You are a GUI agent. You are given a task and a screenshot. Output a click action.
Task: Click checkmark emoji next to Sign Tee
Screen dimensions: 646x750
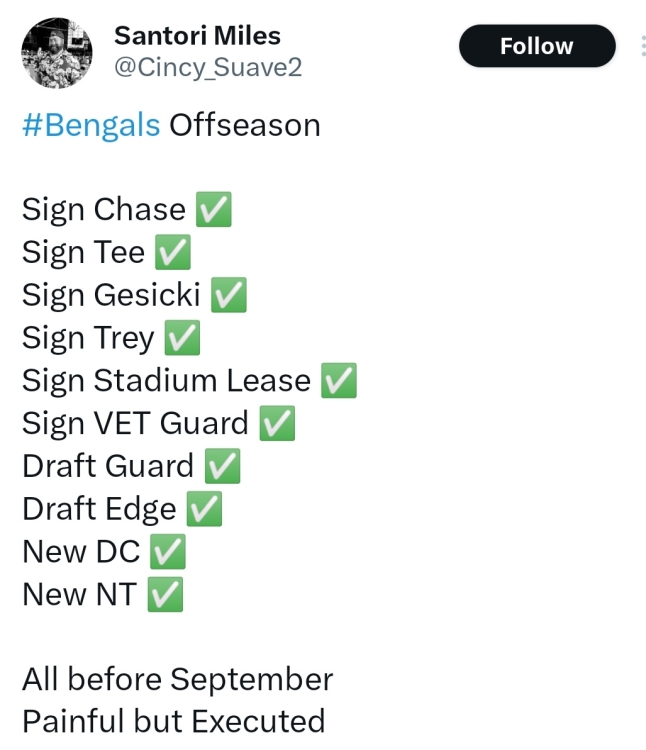coord(173,252)
